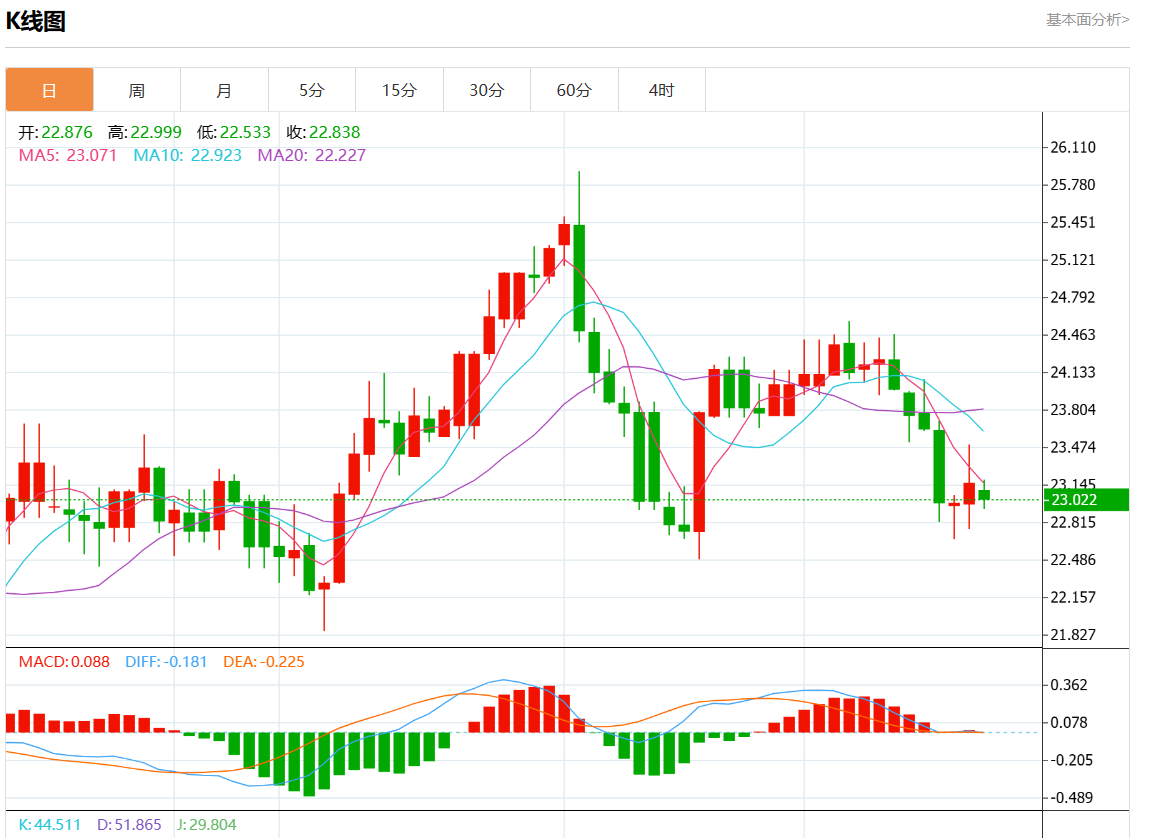Switch to the 周 weekly tab
Image resolution: width=1151 pixels, height=838 pixels.
pyautogui.click(x=137, y=90)
